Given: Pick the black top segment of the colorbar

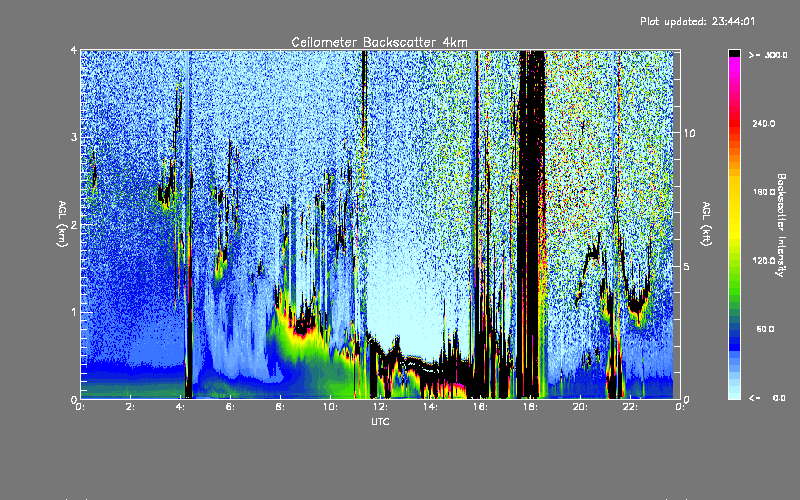Looking at the screenshot, I should (x=734, y=53).
